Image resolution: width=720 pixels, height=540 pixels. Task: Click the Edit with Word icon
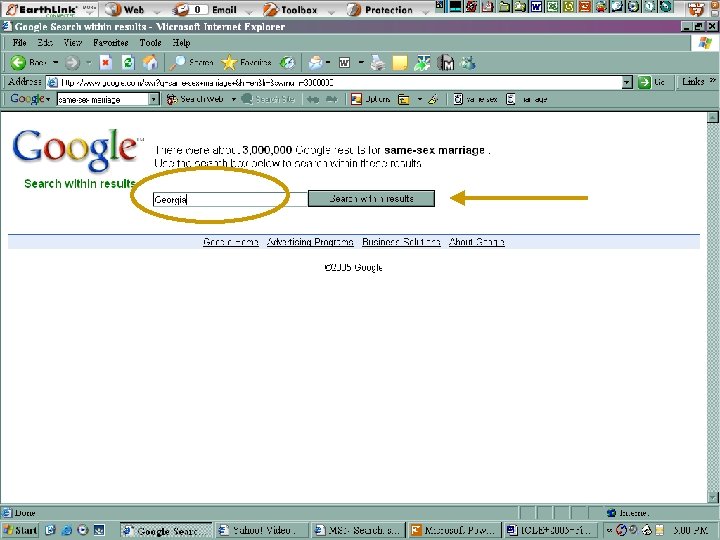(344, 62)
